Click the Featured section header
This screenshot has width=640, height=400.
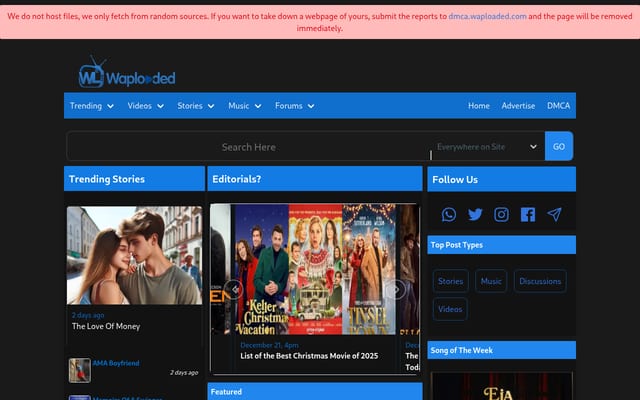[x=315, y=391]
